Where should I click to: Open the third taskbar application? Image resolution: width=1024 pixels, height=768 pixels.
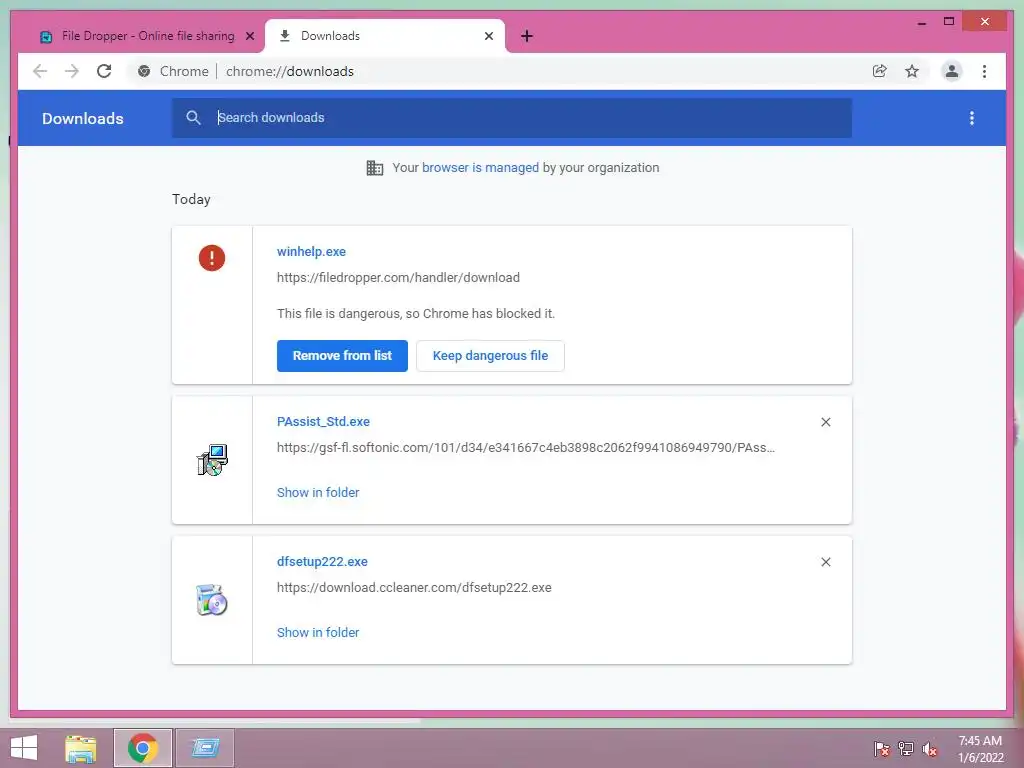click(205, 748)
